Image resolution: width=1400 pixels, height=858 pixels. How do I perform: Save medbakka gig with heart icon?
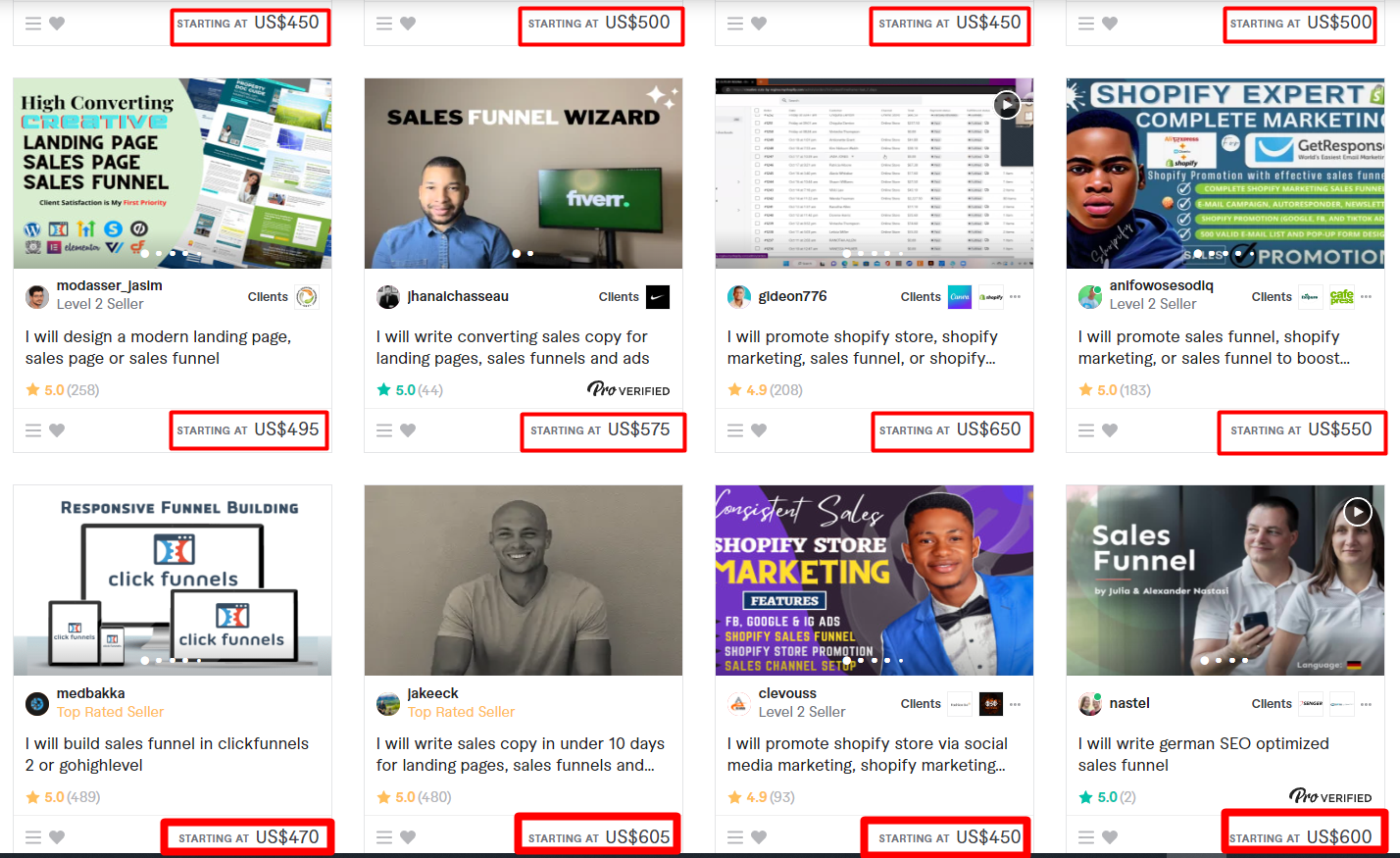(57, 836)
